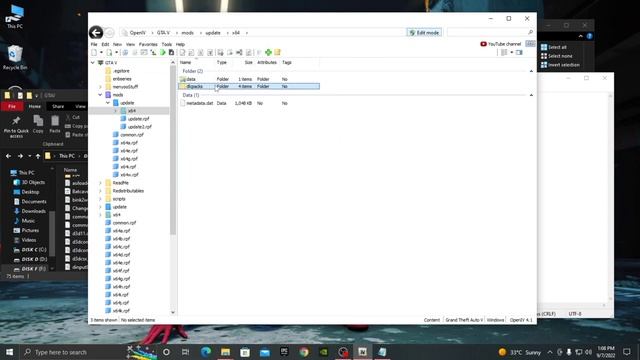Screen dimensions: 640x360
Task: Click Invert selection in File Explorer ribbon
Action: click(x=560, y=65)
